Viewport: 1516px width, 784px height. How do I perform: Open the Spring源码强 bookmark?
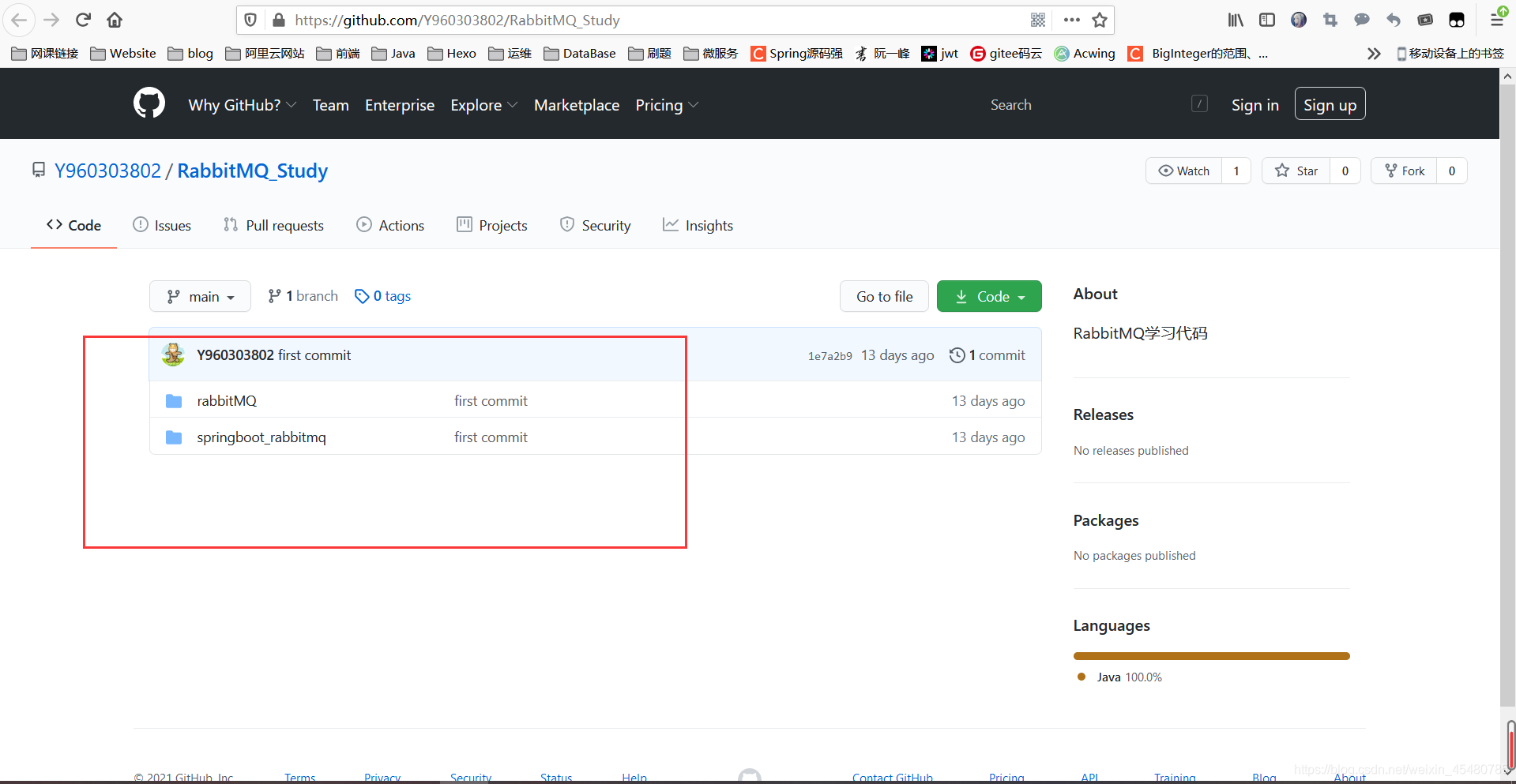point(796,53)
